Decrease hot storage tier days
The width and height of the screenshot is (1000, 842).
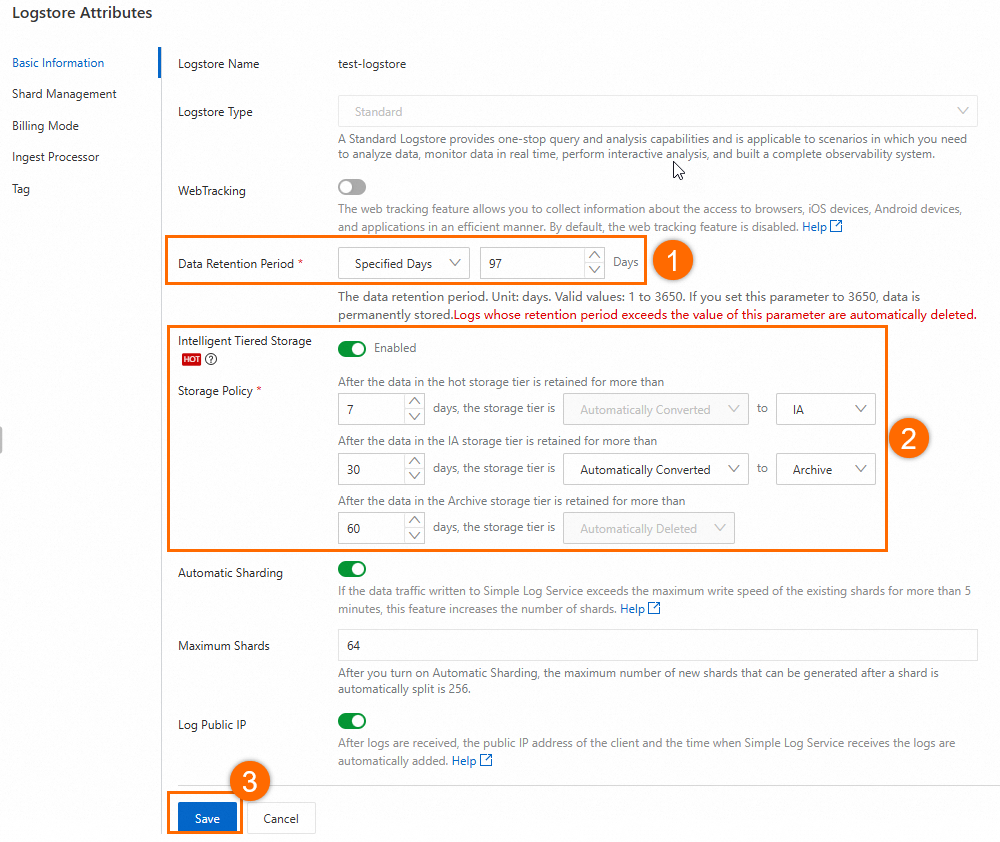point(415,417)
